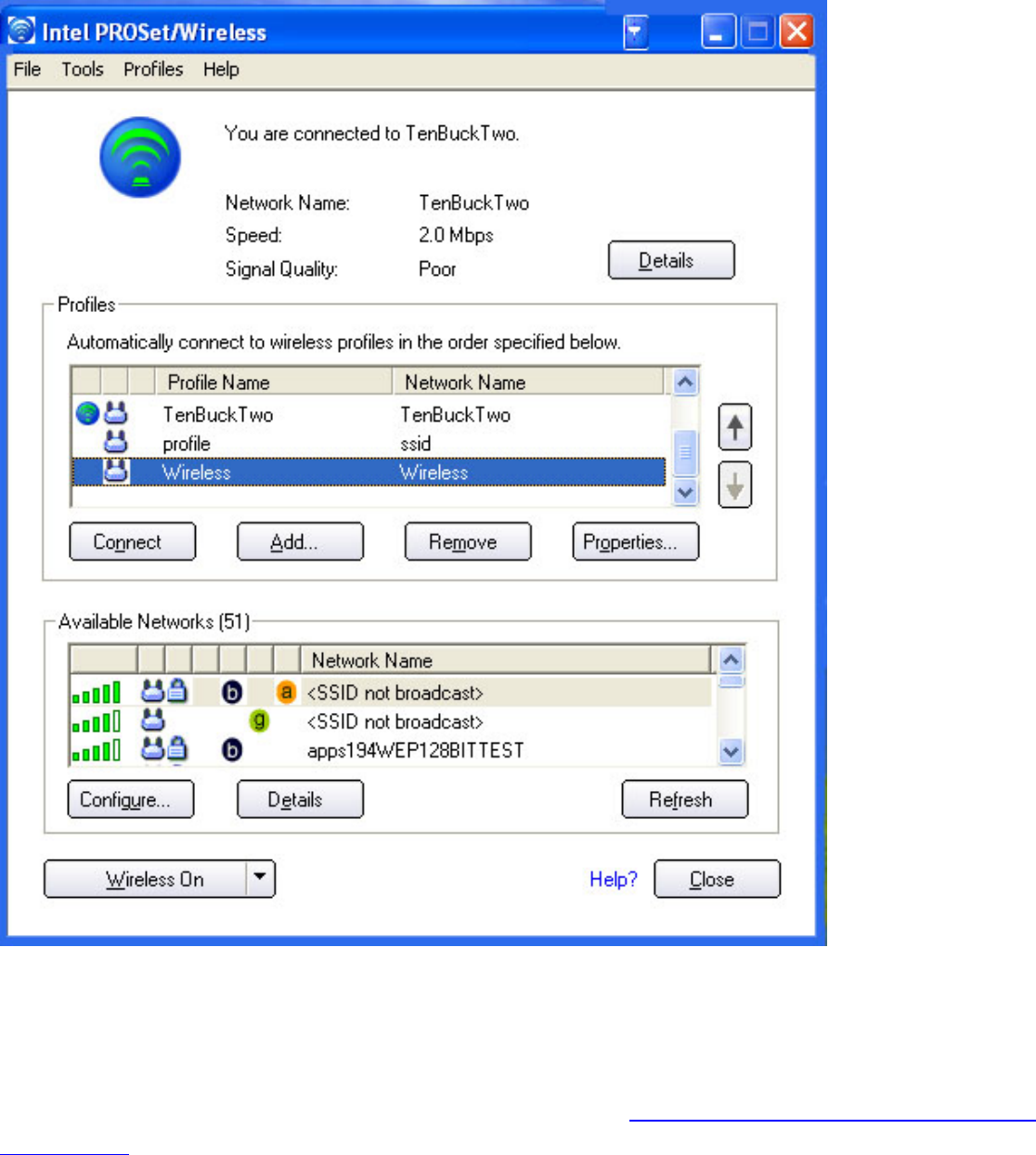Click Details button under Available Networks
The height and width of the screenshot is (1155, 1036).
click(300, 799)
